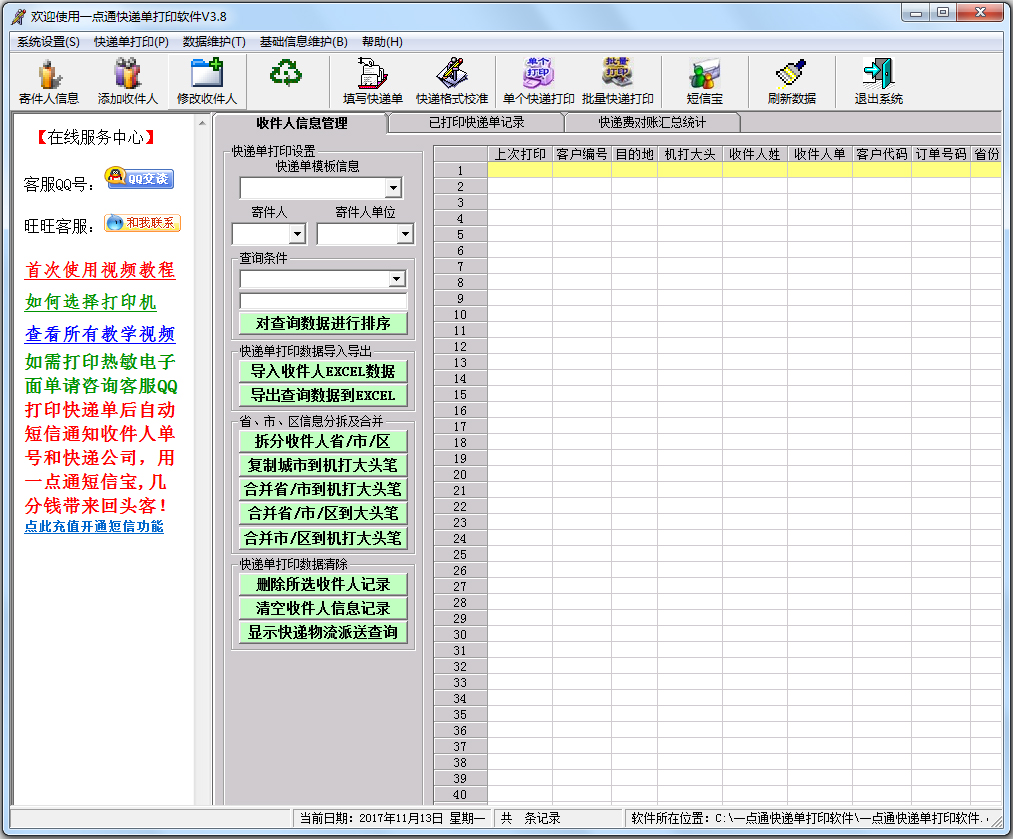Click the 收件人姓 column header
The image size is (1013, 839).
[x=755, y=154]
